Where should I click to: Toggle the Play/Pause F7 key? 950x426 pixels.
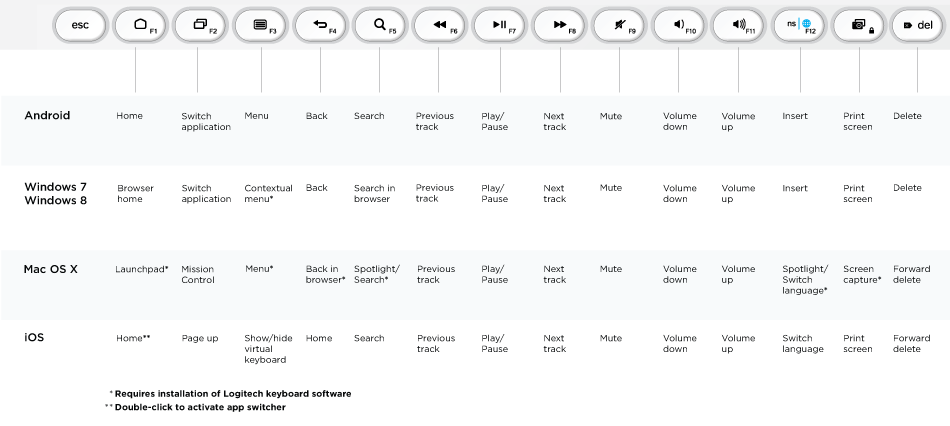[x=500, y=25]
